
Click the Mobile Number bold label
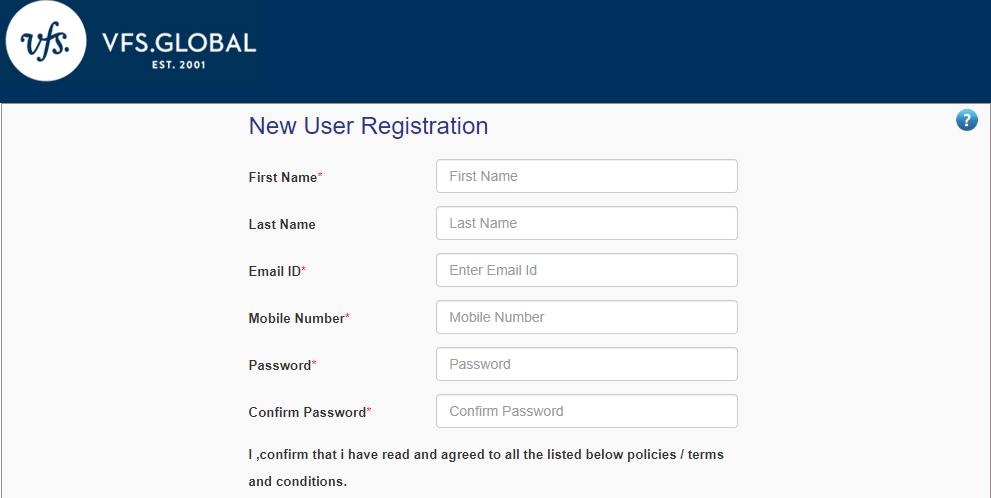tap(296, 319)
